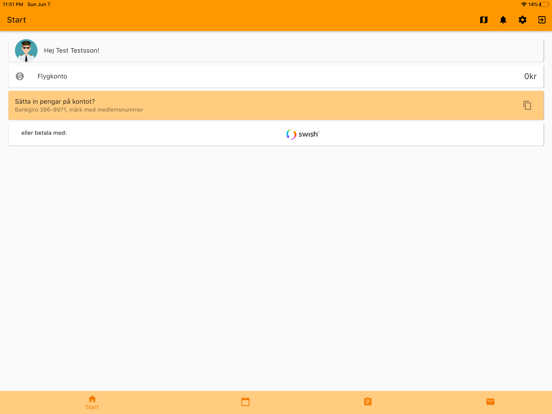Pay with Swish
Image resolution: width=552 pixels, height=414 pixels.
click(x=302, y=134)
